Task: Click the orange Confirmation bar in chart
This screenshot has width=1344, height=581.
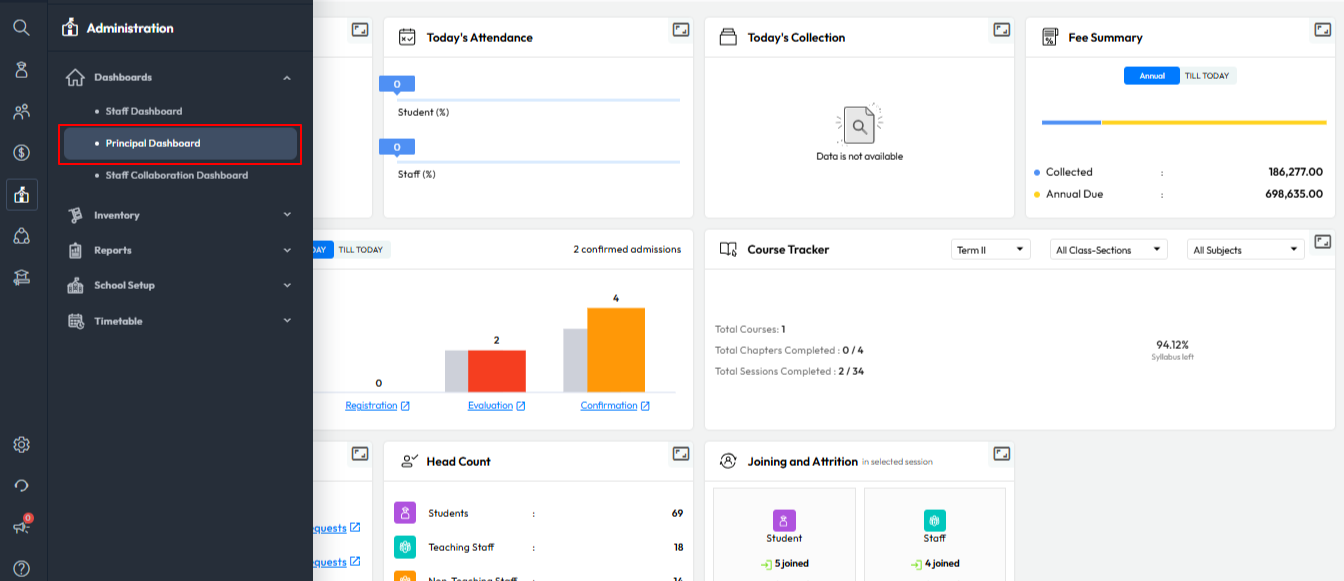Action: point(616,350)
